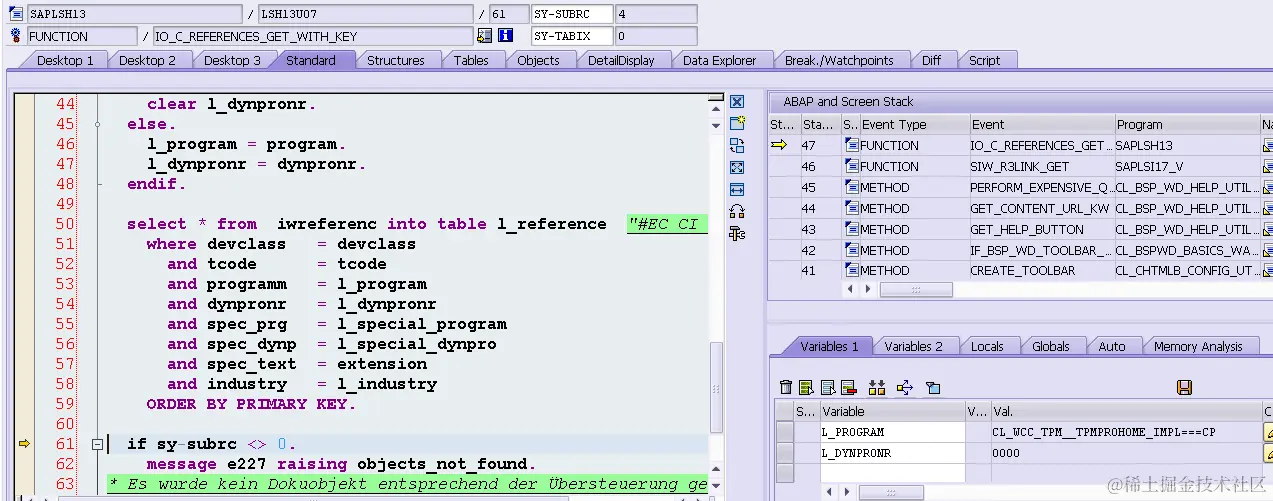Click the first green list icon after trash
Viewport: 1273px width, 501px height.
806,387
